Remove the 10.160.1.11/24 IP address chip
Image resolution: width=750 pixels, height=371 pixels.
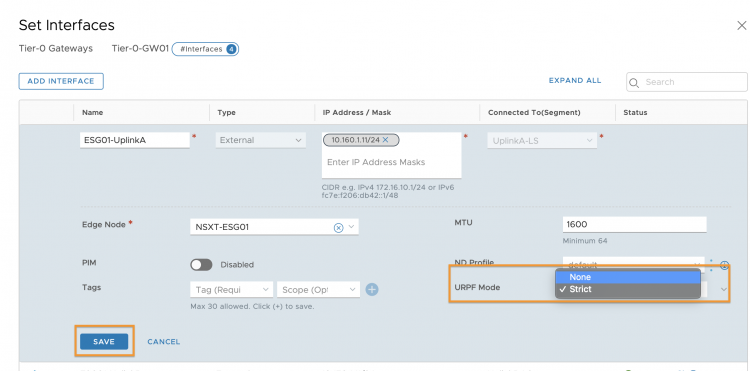pyautogui.click(x=385, y=140)
